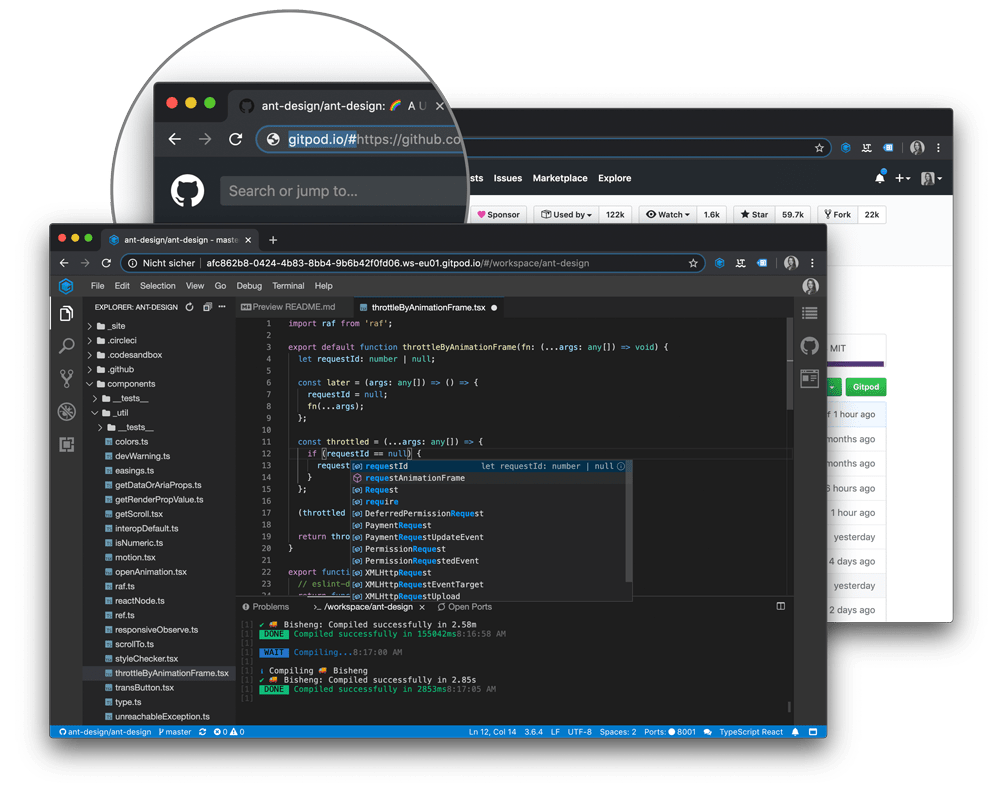Switch to Preview README.md tab
The image size is (1000, 795).
[288, 307]
